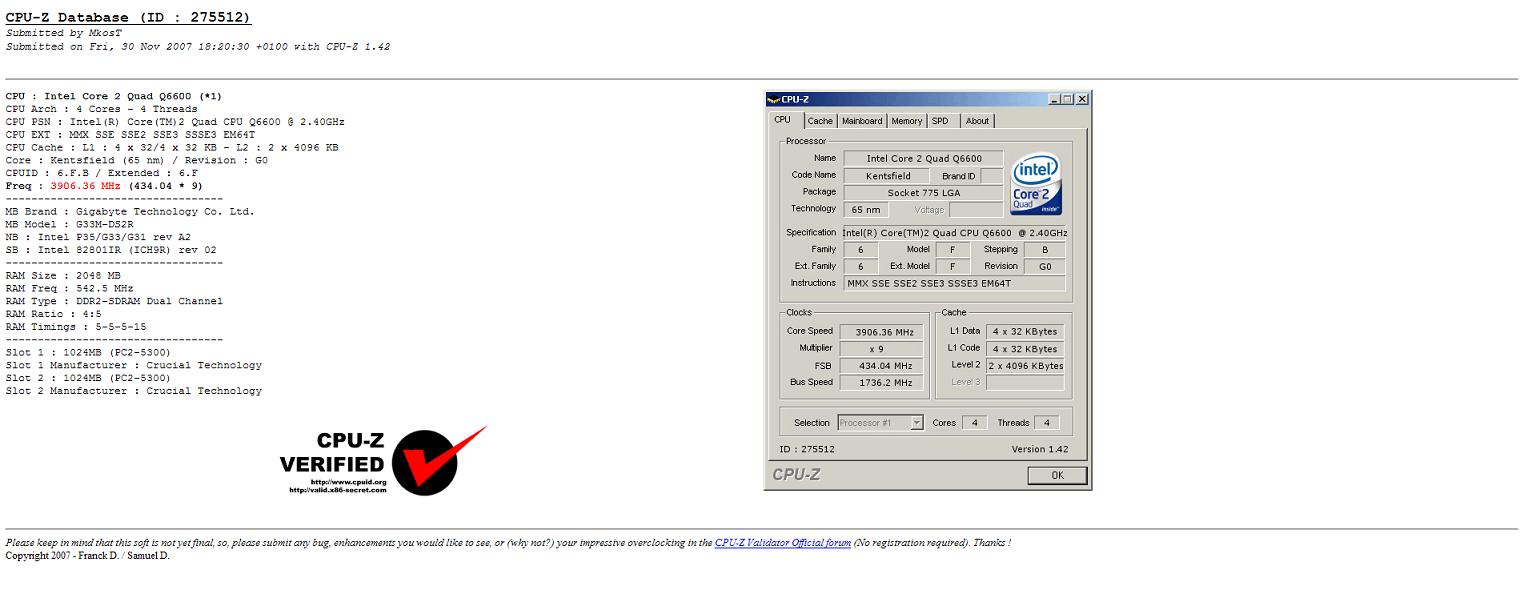Screen dimensions: 1524x590
Task: Click the 'RAM Ratio : 4:5' line
Action: 54,315
